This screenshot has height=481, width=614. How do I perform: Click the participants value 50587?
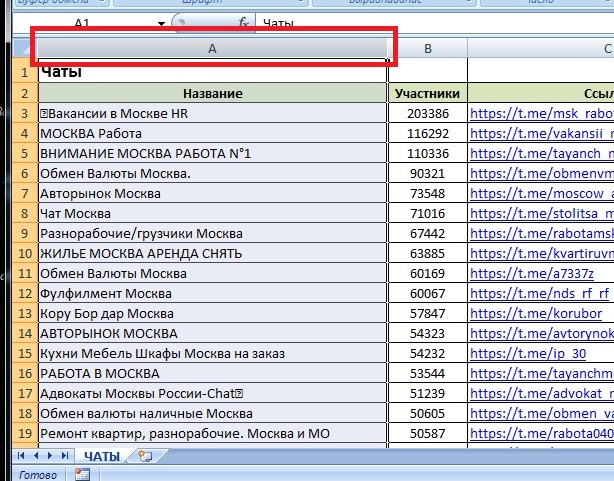tap(428, 433)
